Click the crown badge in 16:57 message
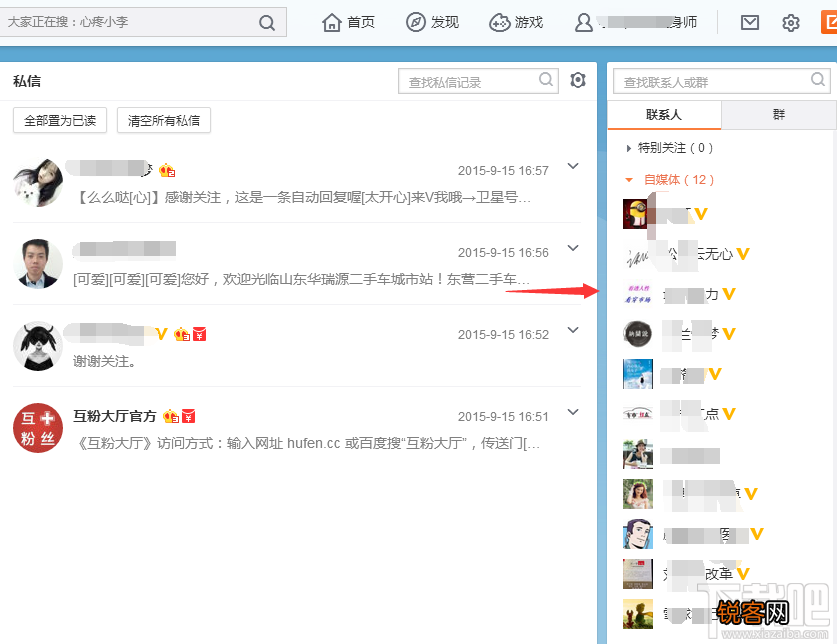 [167, 170]
